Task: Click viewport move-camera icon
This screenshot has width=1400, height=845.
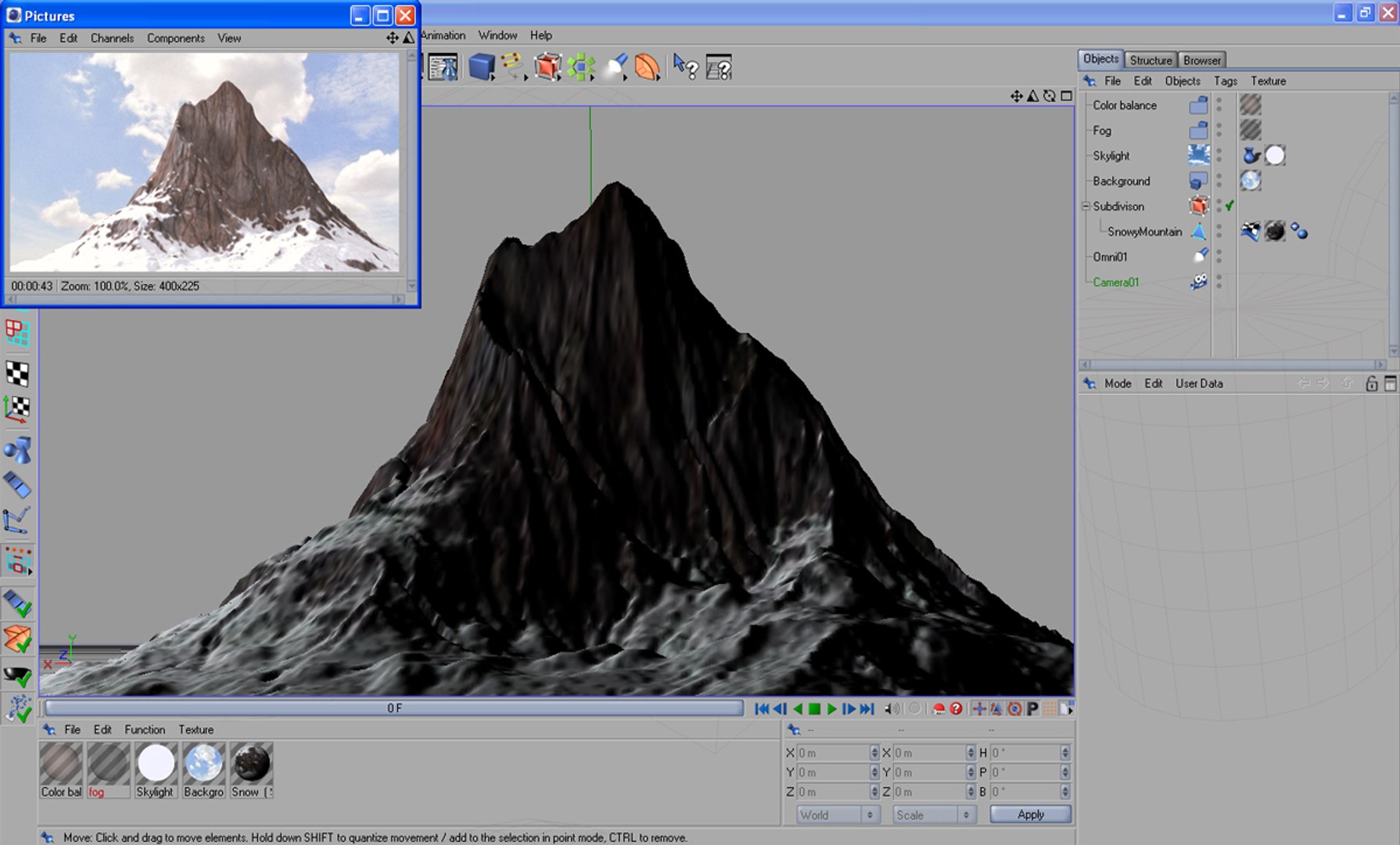Action: click(1016, 96)
